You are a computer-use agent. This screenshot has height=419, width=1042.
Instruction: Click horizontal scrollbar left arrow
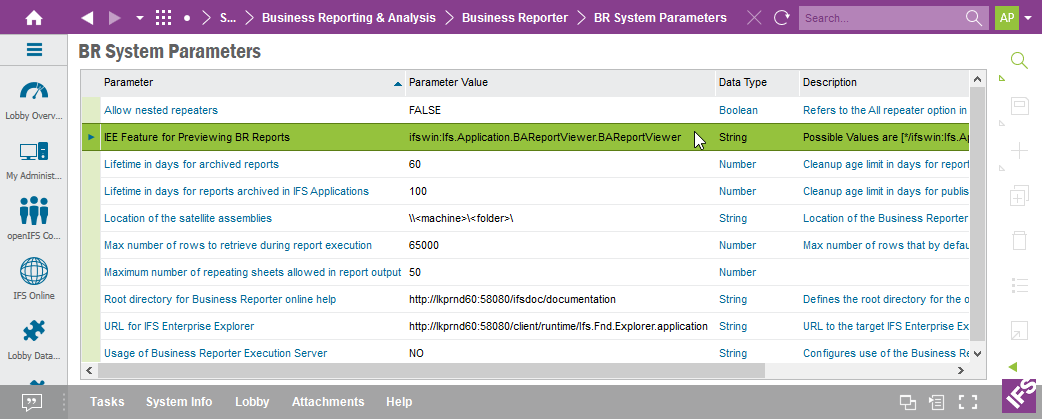click(x=88, y=370)
